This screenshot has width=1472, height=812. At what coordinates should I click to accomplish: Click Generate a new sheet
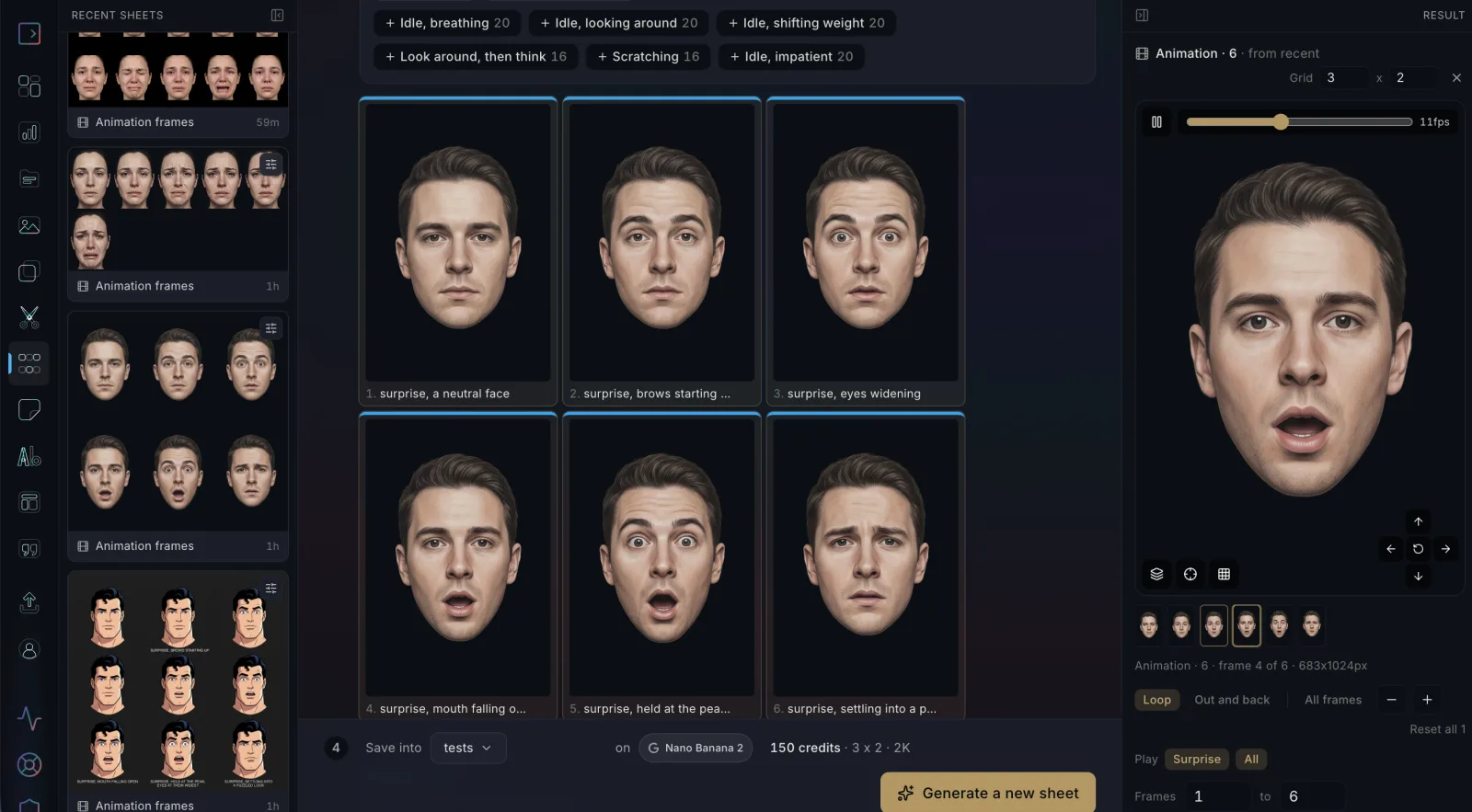(988, 793)
